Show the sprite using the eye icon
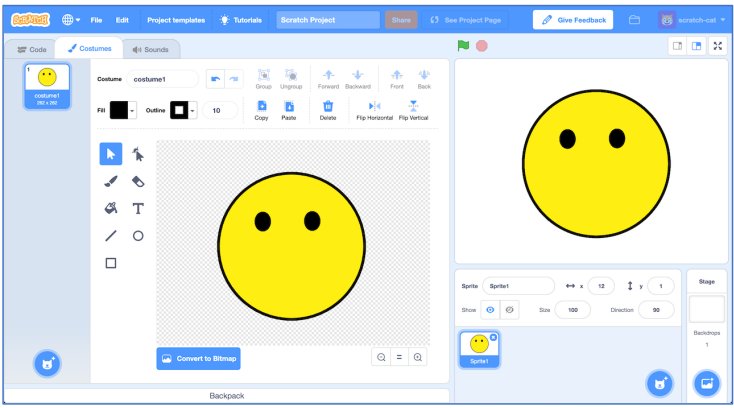 point(490,310)
